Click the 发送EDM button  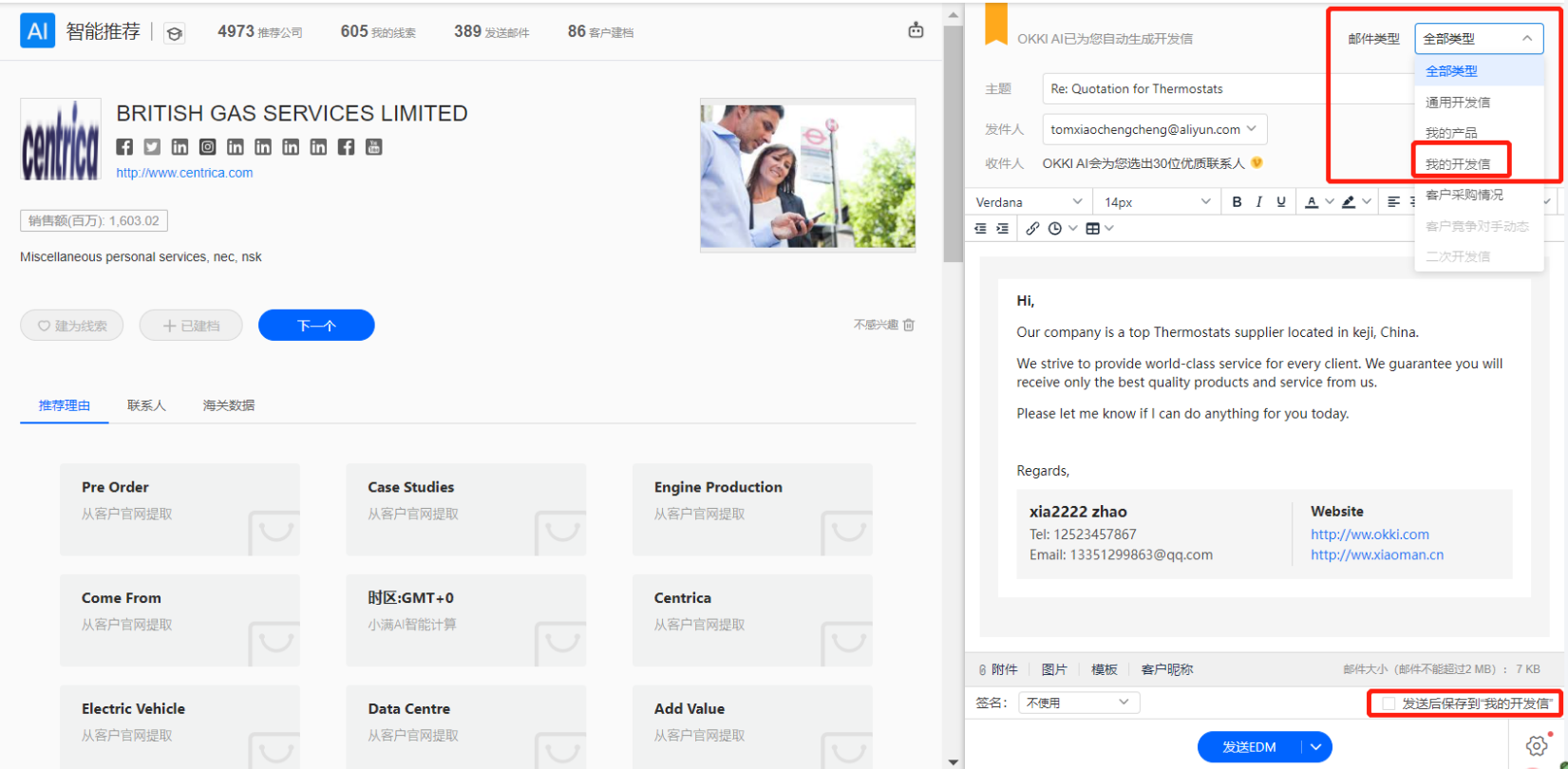point(1249,747)
